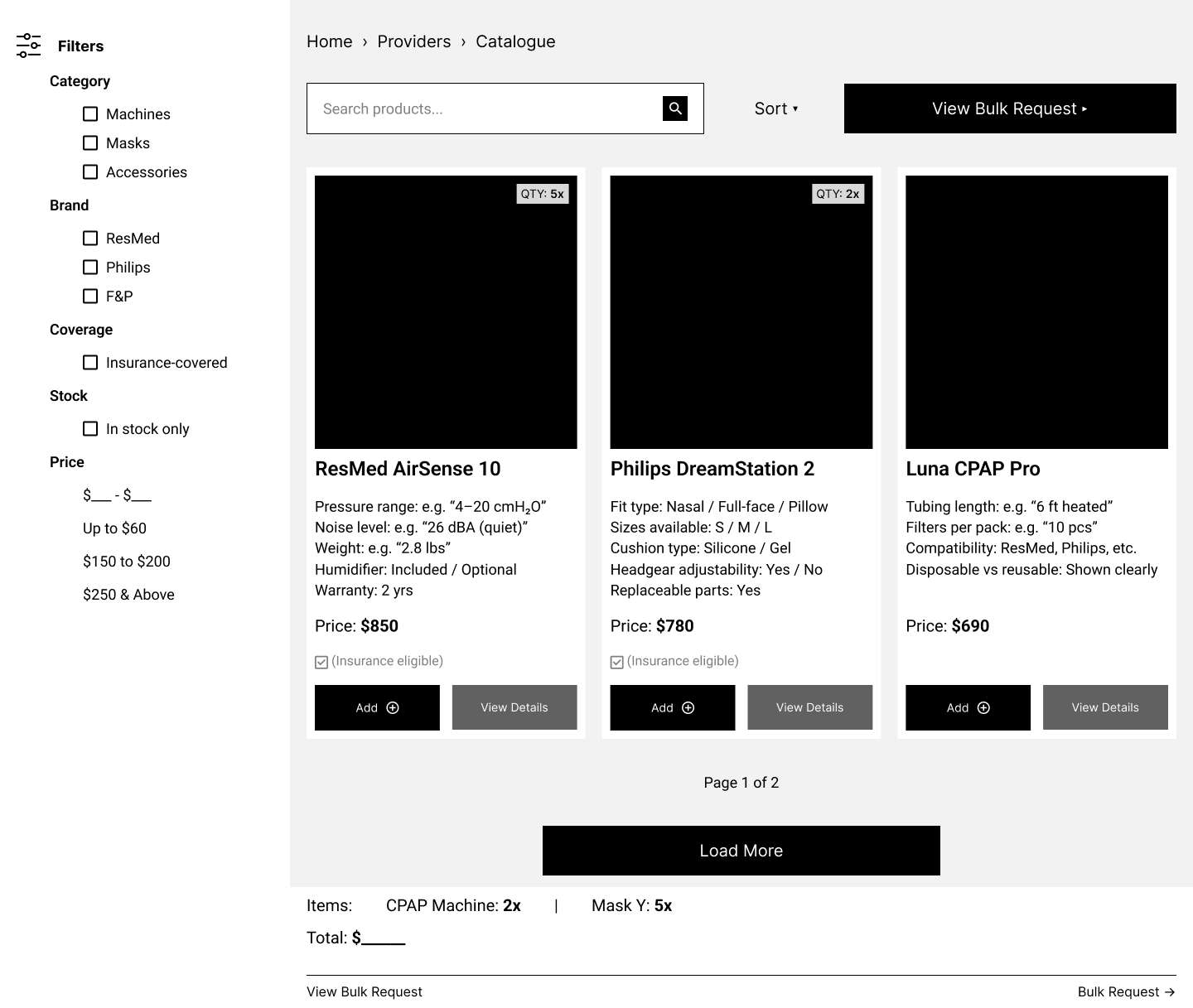Focus the Search products input field

(x=505, y=109)
